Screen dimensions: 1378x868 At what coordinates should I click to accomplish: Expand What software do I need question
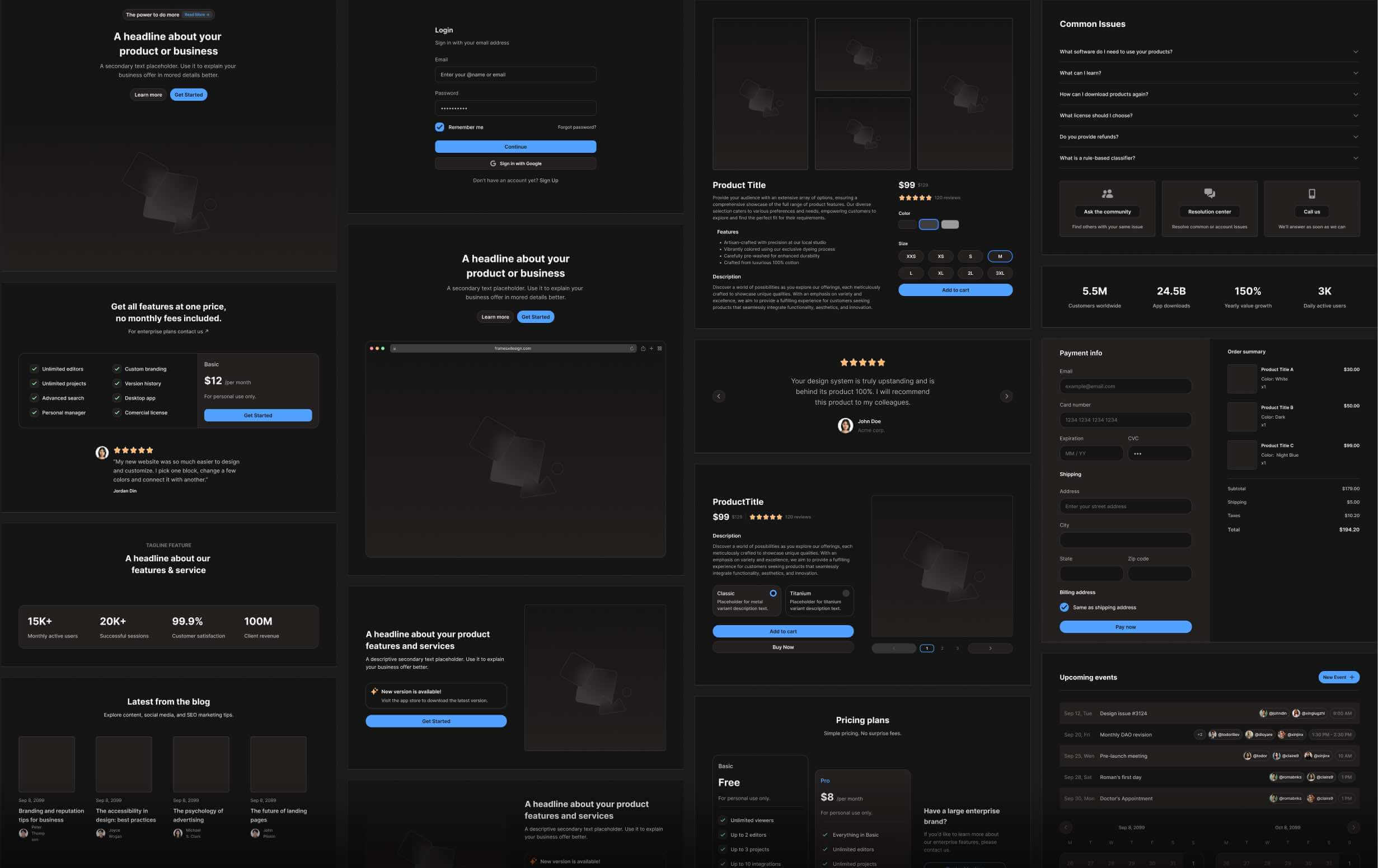pyautogui.click(x=1208, y=51)
